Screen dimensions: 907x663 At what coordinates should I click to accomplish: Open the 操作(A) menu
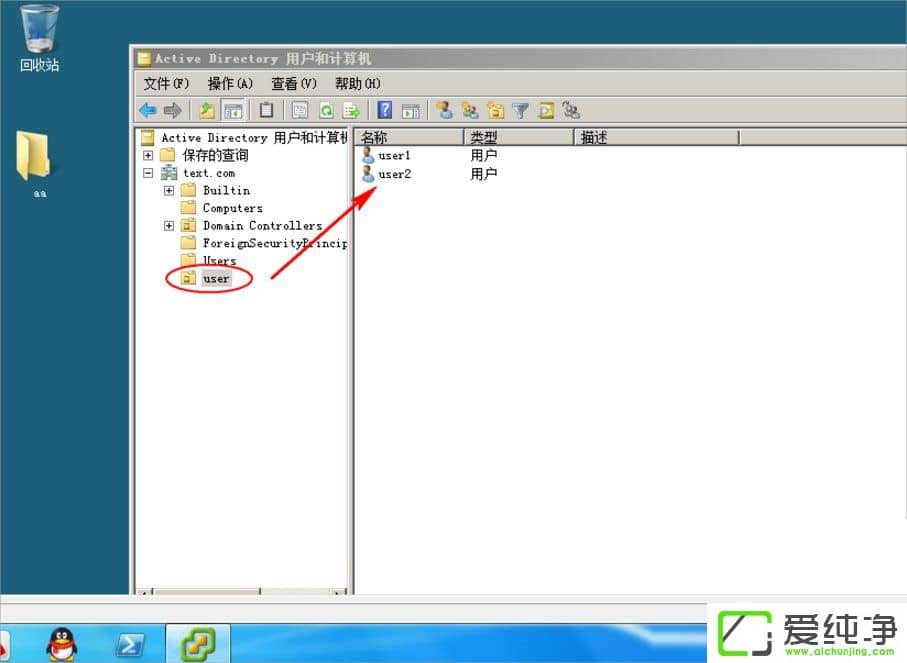pyautogui.click(x=230, y=84)
